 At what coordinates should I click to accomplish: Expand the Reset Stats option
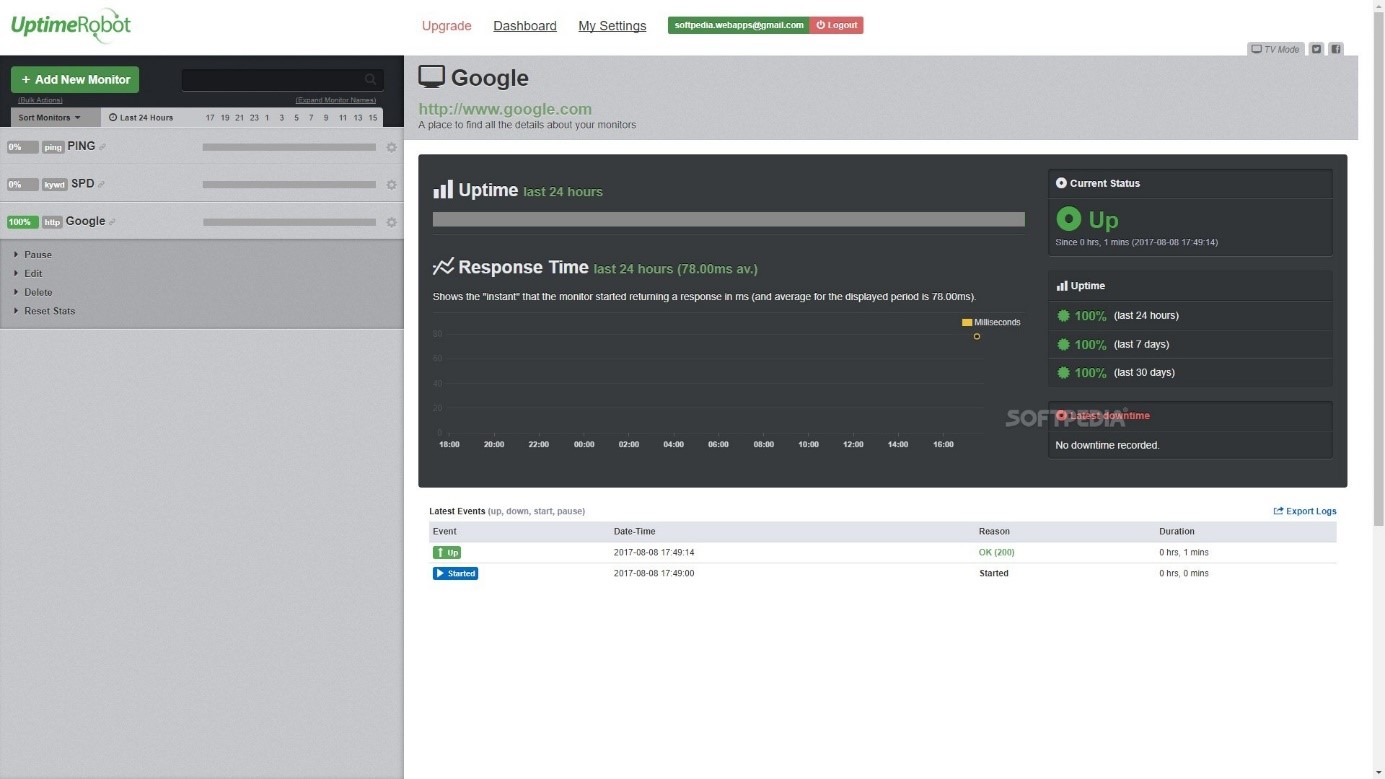pos(49,311)
